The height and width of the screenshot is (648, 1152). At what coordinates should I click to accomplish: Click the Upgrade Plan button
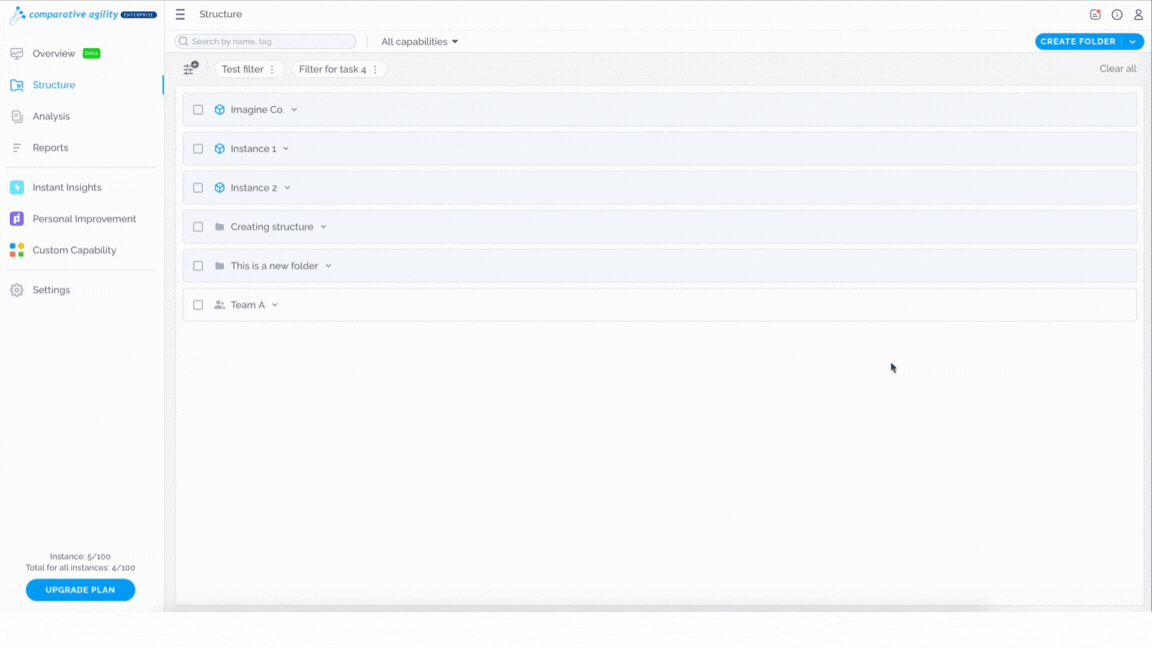(80, 589)
